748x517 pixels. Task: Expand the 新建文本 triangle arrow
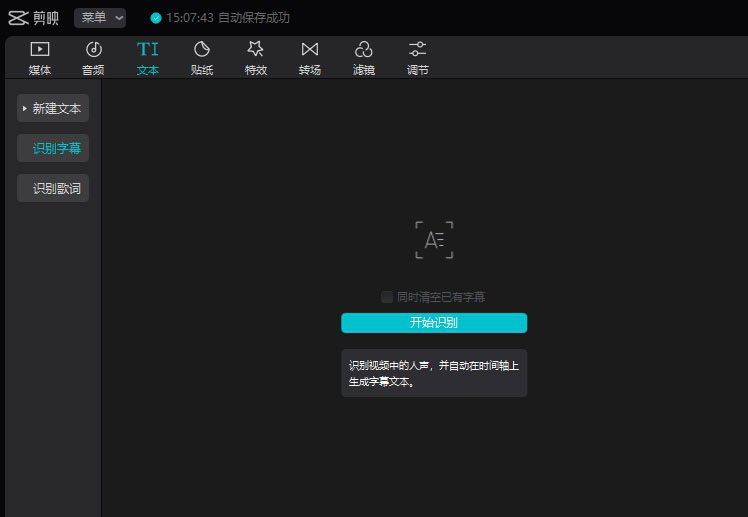click(x=25, y=108)
